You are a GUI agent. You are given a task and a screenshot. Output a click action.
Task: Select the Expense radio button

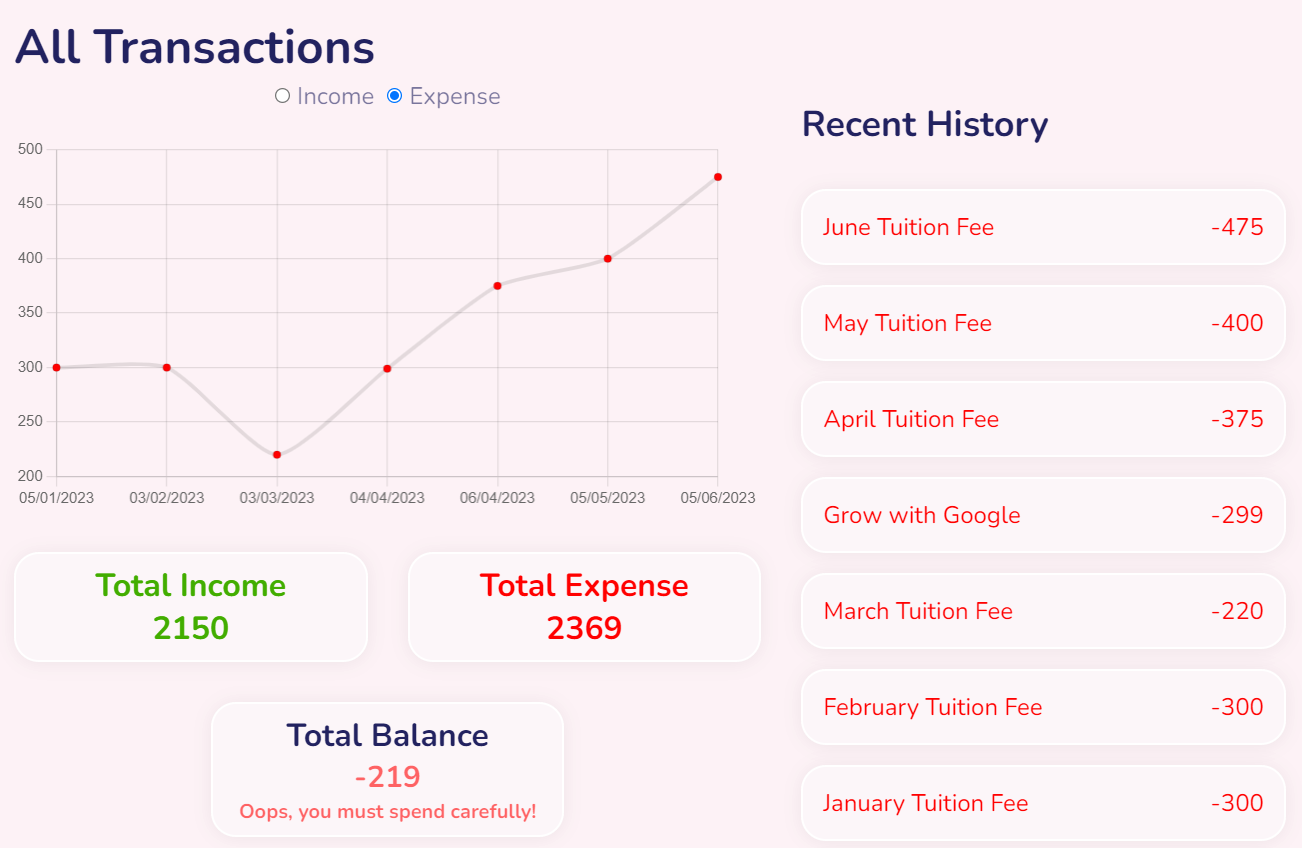(x=398, y=96)
